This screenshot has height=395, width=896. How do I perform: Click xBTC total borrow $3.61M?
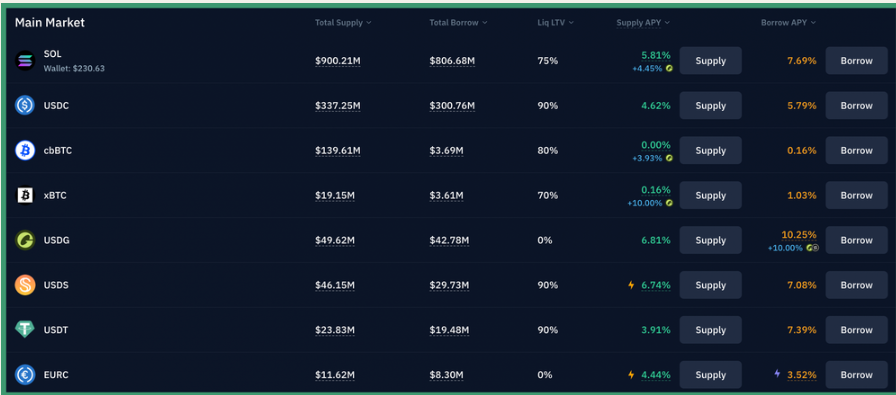click(x=447, y=195)
